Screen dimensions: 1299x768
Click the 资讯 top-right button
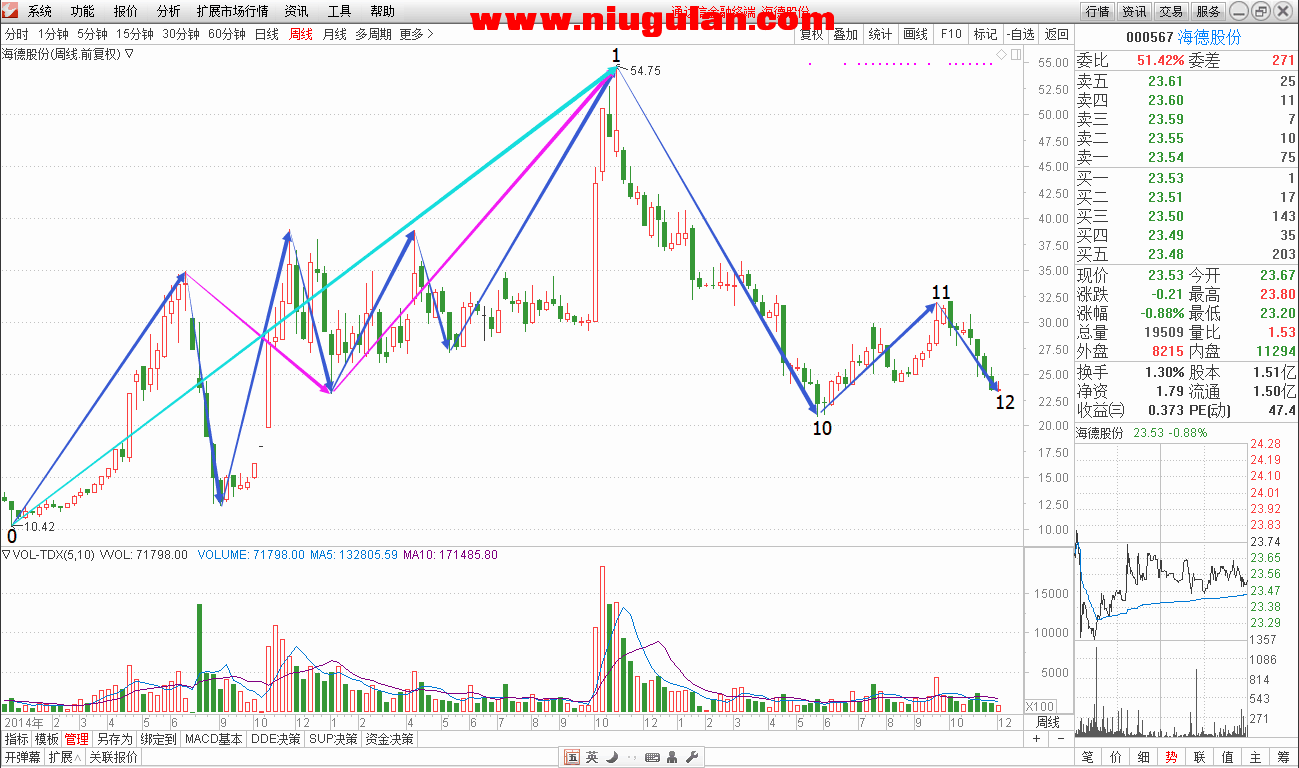coord(1134,12)
